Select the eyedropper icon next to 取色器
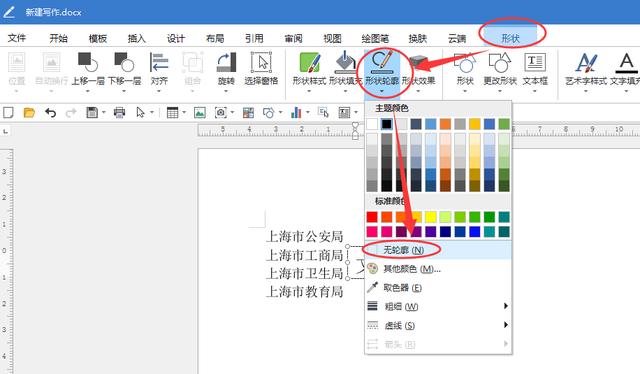640x374 pixels. 372,287
